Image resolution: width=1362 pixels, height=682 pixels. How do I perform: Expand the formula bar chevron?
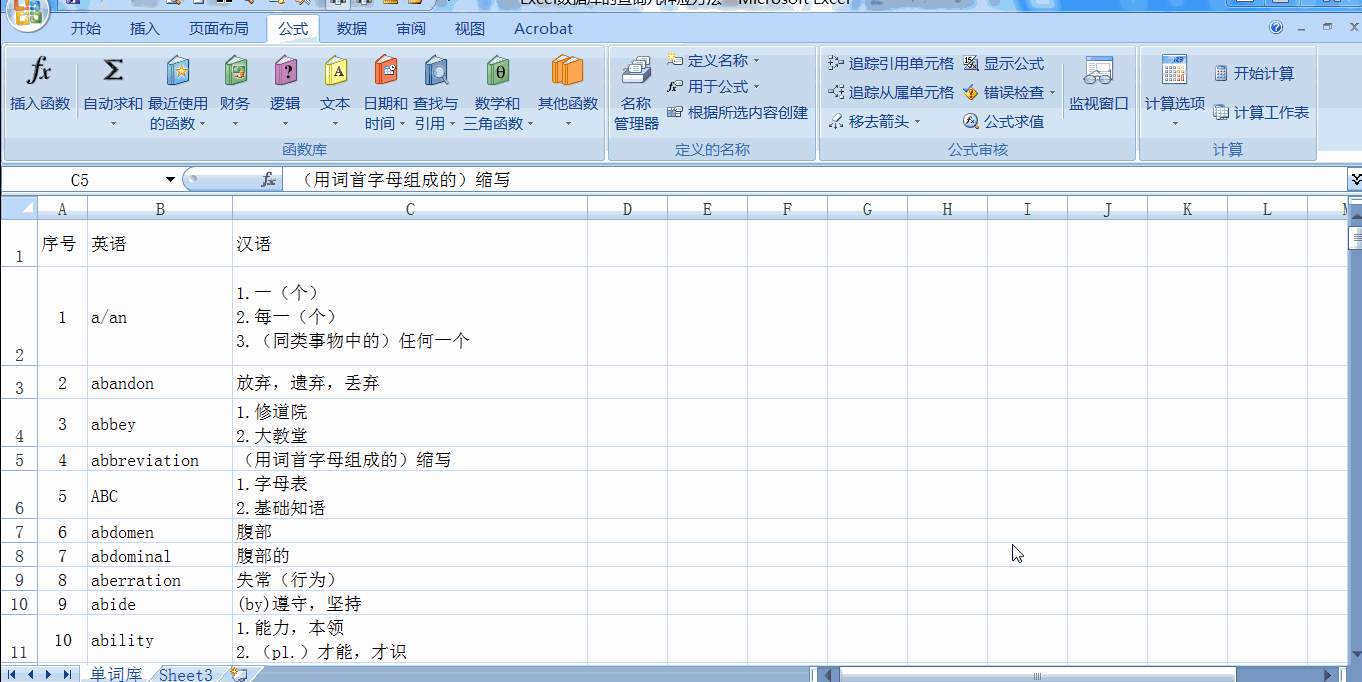(x=1355, y=180)
